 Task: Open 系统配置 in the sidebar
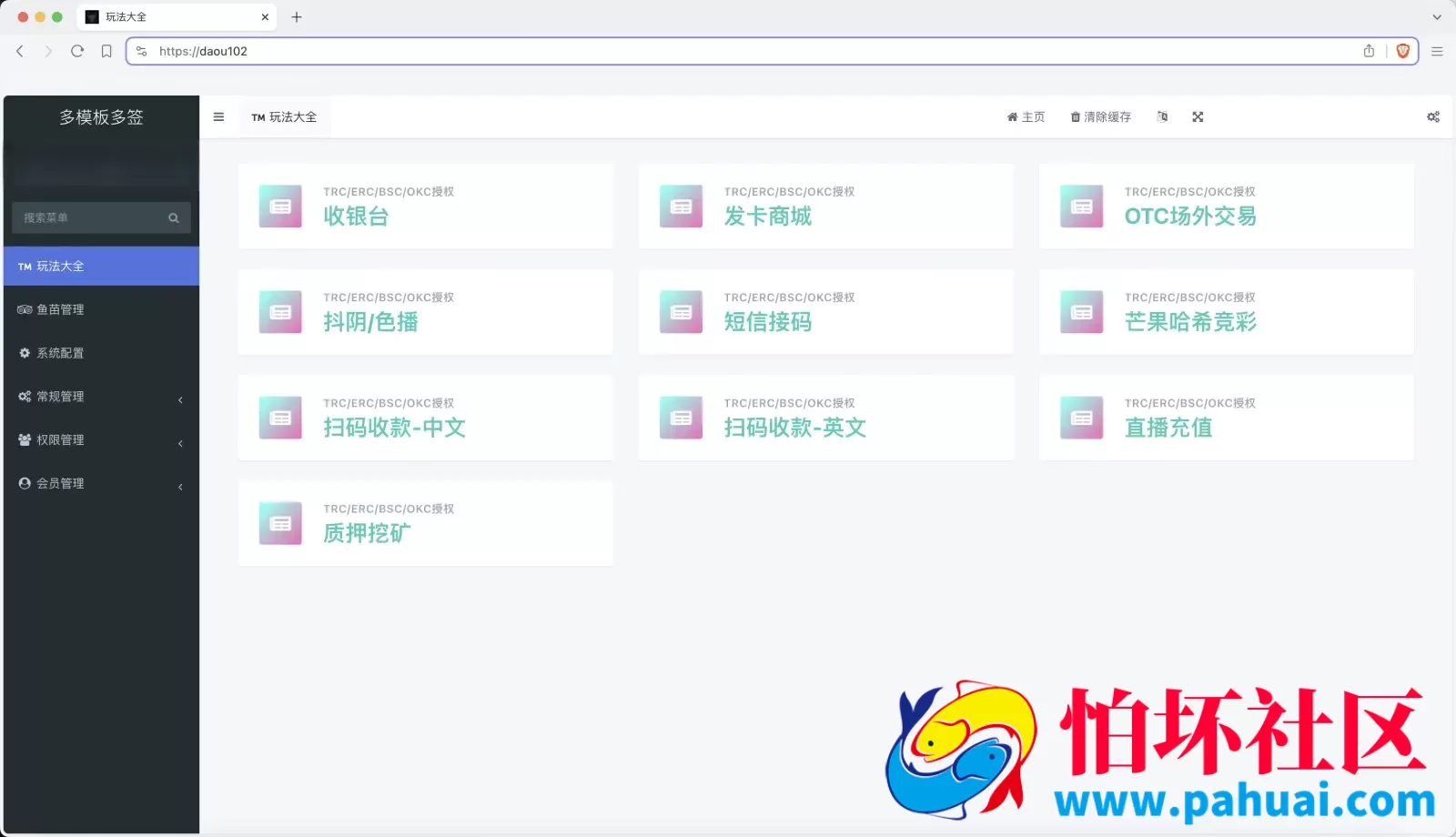pos(101,353)
